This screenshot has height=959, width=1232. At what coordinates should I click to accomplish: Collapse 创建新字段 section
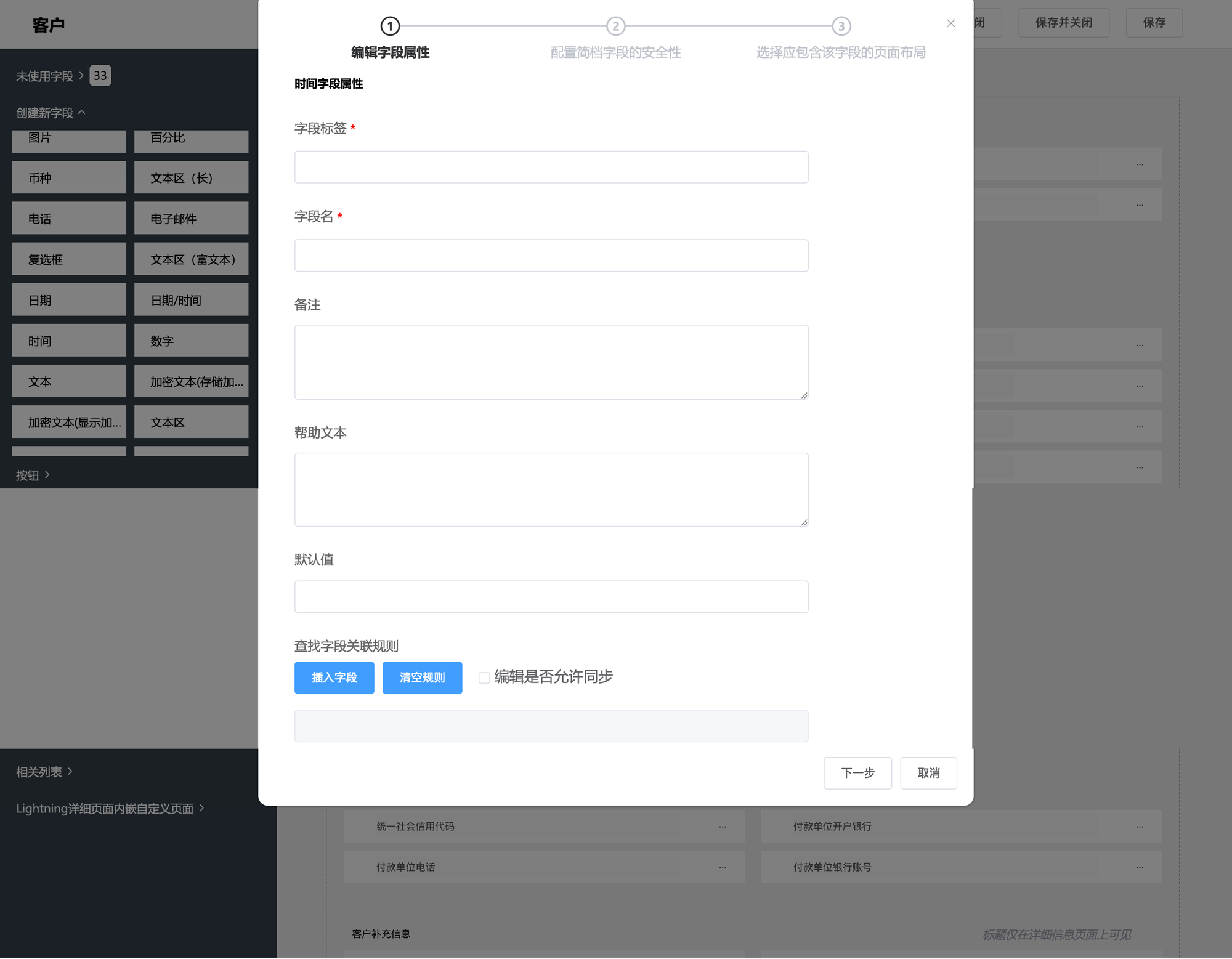pyautogui.click(x=51, y=113)
